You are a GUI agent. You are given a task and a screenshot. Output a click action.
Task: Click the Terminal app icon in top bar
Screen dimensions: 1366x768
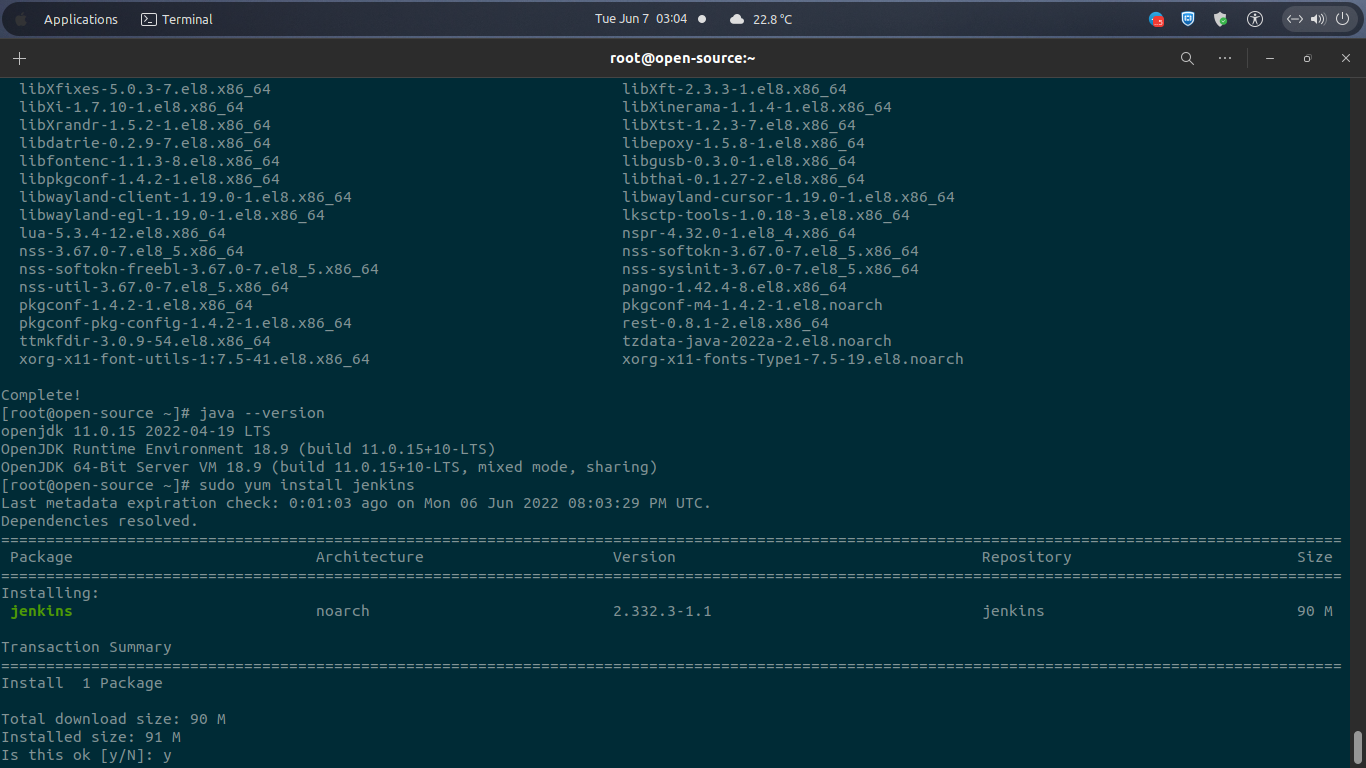148,19
